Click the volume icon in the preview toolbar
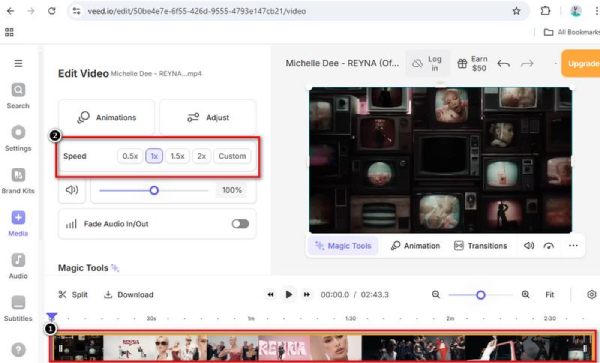The width and height of the screenshot is (600, 363). pyautogui.click(x=529, y=246)
